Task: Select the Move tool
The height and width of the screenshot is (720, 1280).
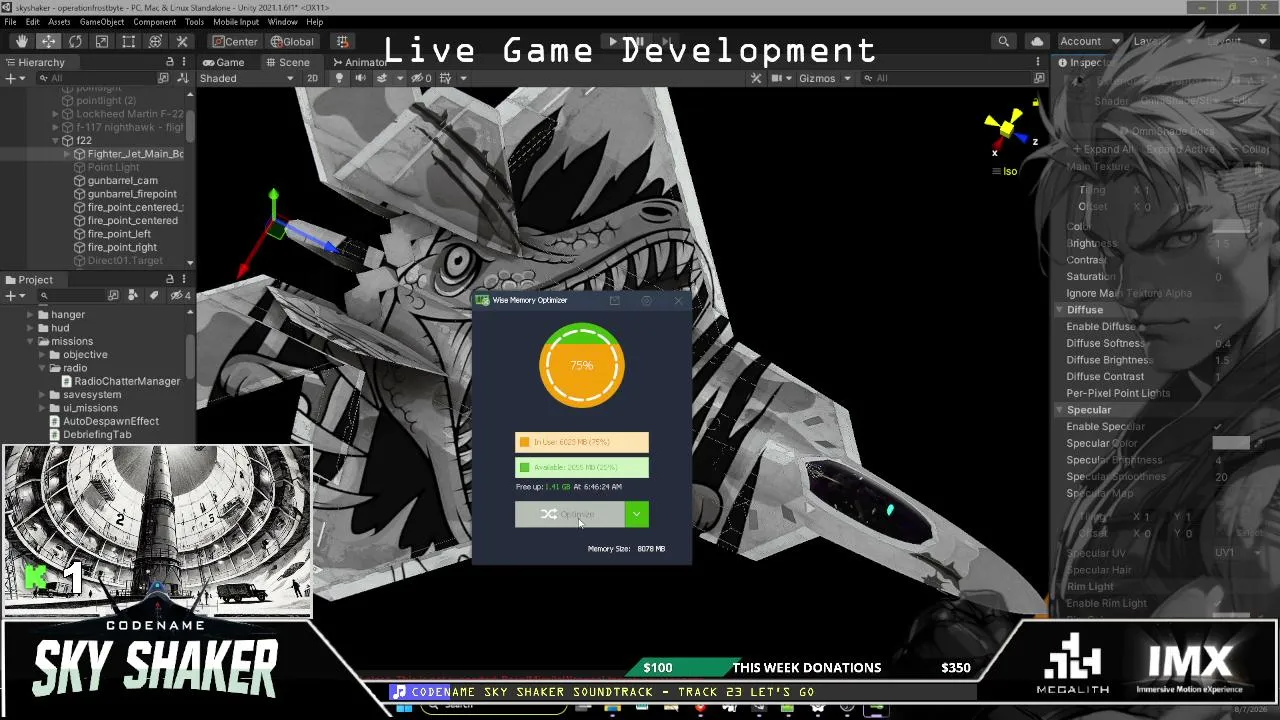Action: coord(48,41)
